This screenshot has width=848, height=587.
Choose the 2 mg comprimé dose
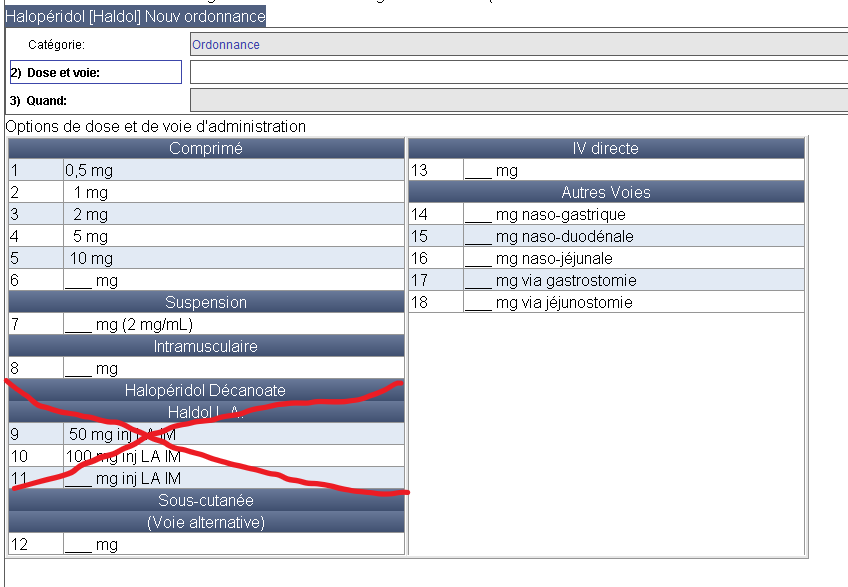point(91,214)
